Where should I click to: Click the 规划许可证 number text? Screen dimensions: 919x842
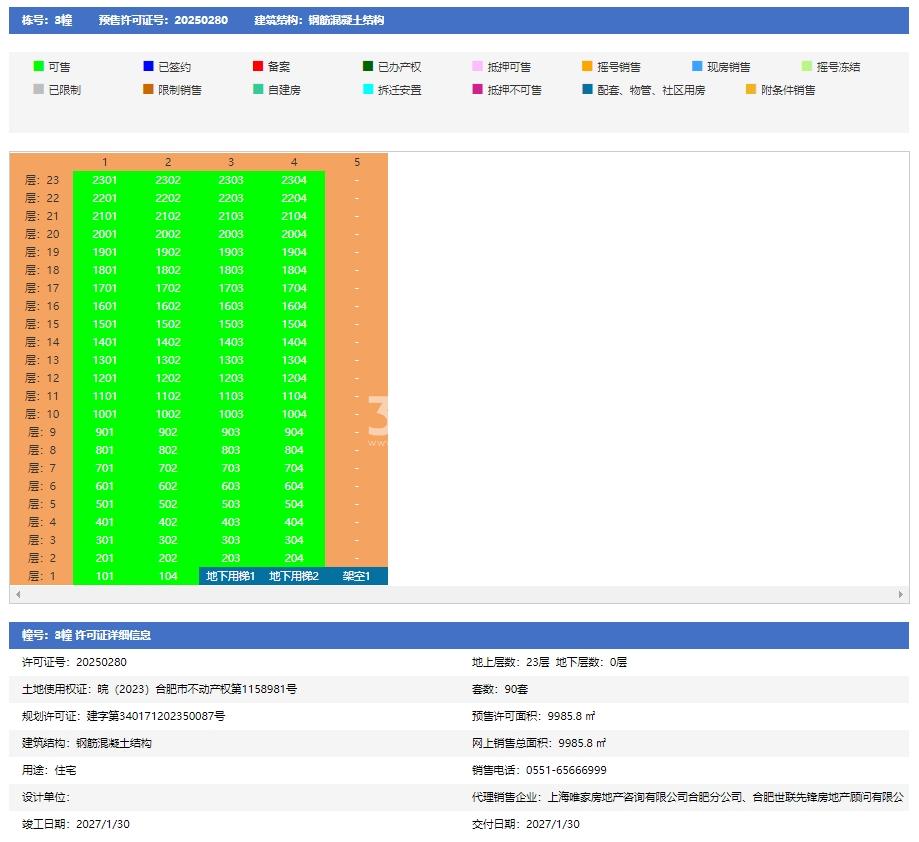pyautogui.click(x=124, y=716)
